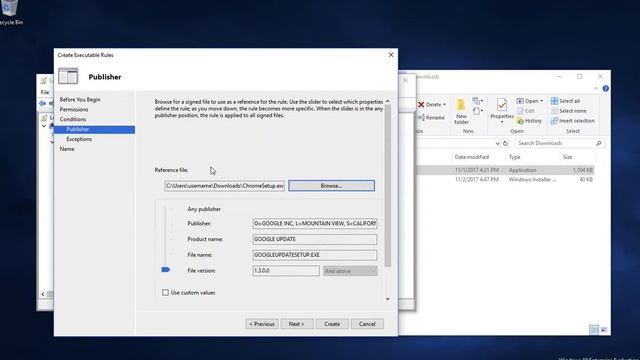Expand Open dropdown arrow in Explorer ribbon
This screenshot has width=640, height=360.
click(x=542, y=101)
